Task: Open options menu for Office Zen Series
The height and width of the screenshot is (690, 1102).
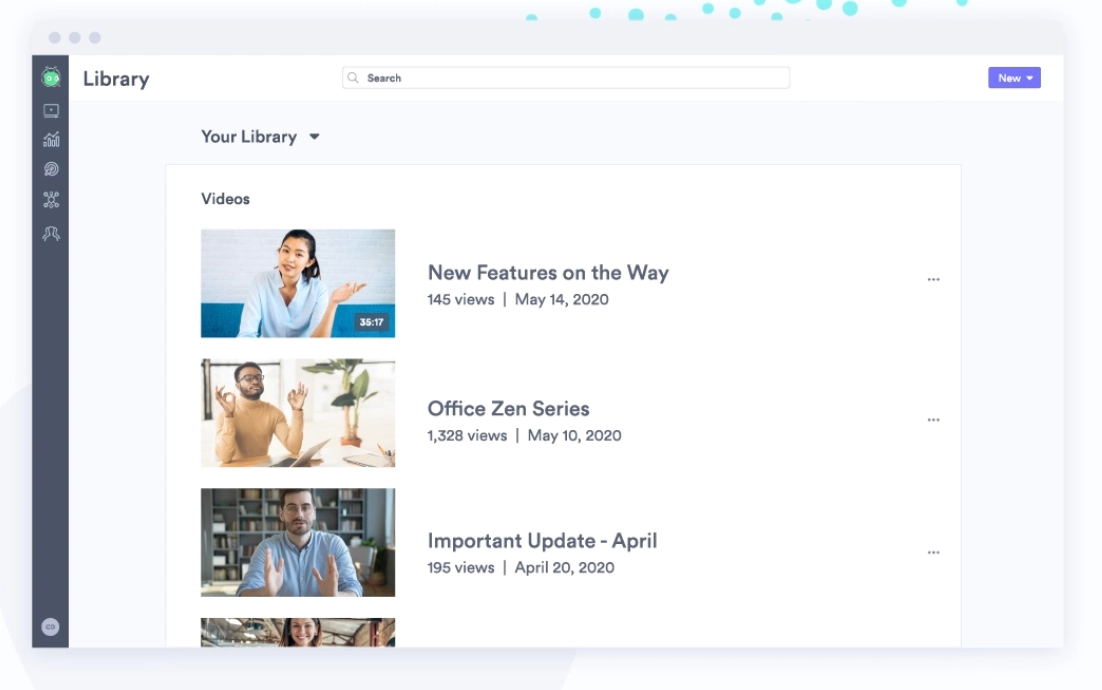Action: [x=934, y=420]
